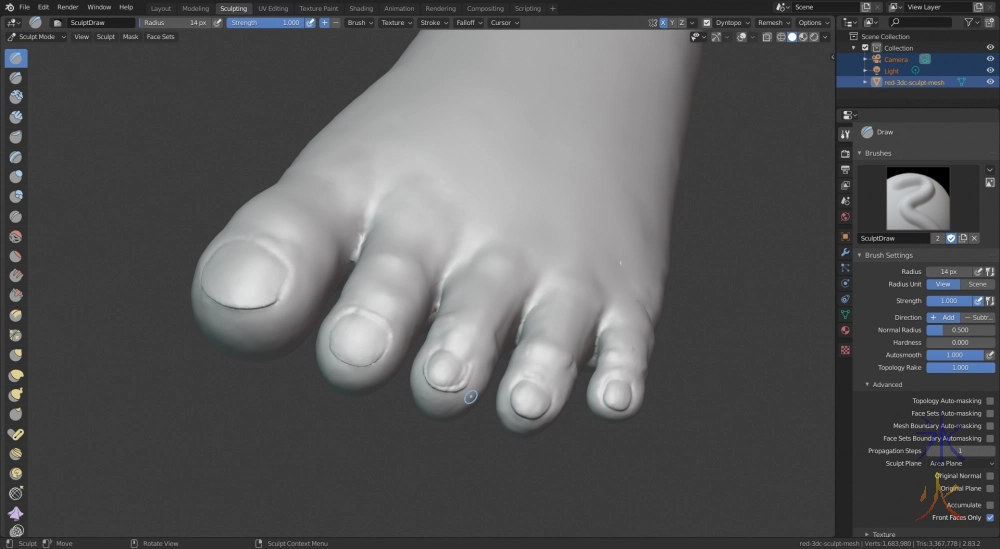Open the Face Sets menu

pos(160,37)
